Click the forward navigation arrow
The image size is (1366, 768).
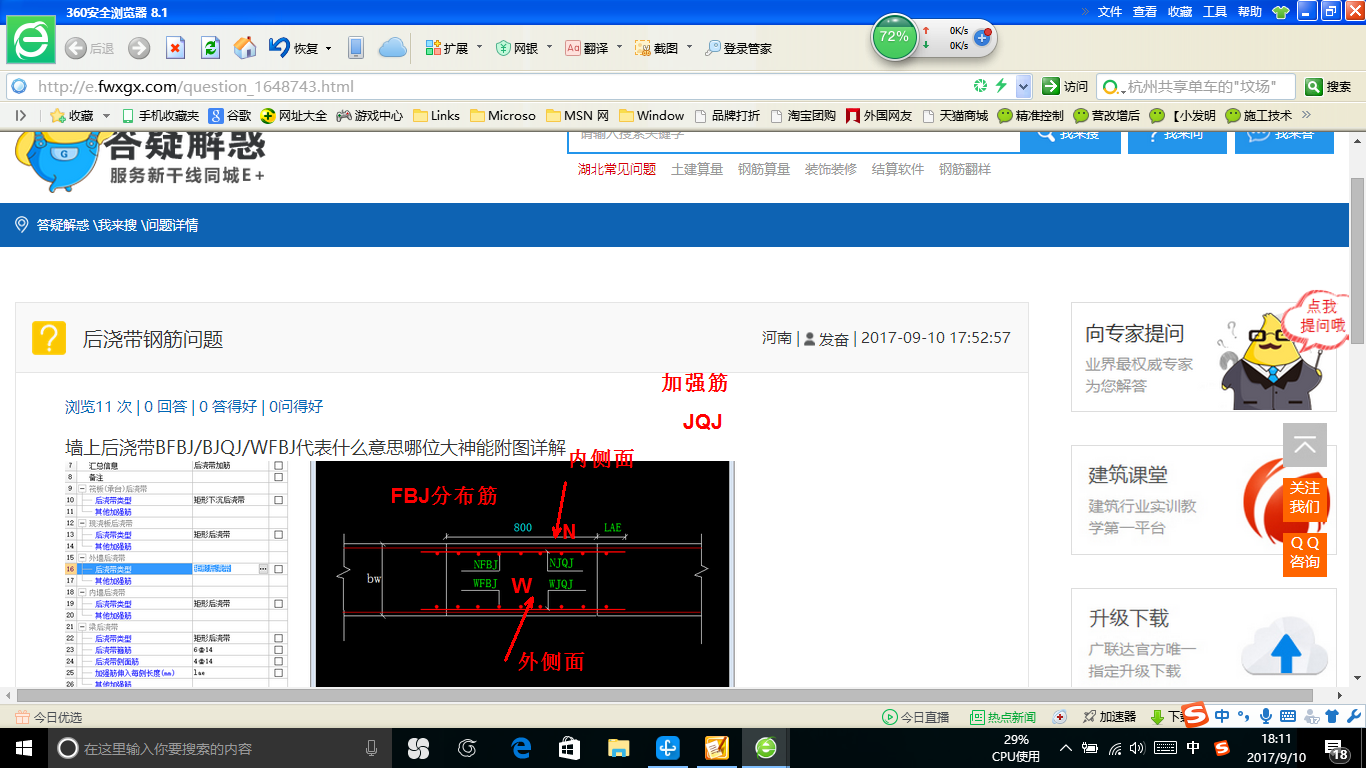pyautogui.click(x=139, y=48)
